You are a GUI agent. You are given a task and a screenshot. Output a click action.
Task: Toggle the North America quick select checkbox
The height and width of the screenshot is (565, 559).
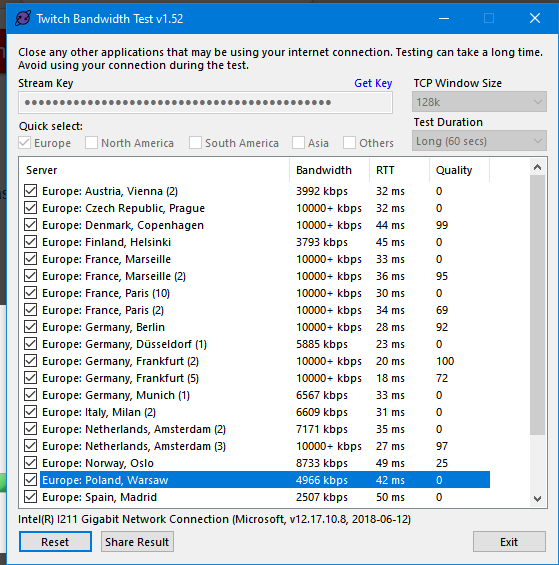pos(91,143)
